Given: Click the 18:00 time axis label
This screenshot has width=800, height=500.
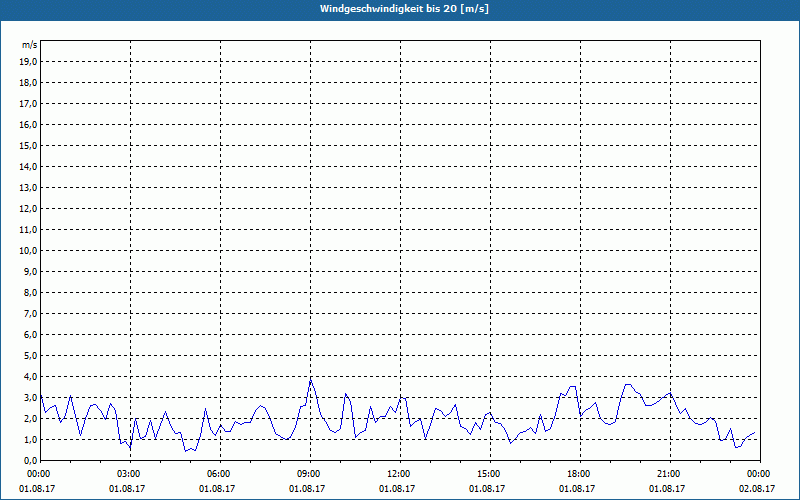Looking at the screenshot, I should click(580, 474).
